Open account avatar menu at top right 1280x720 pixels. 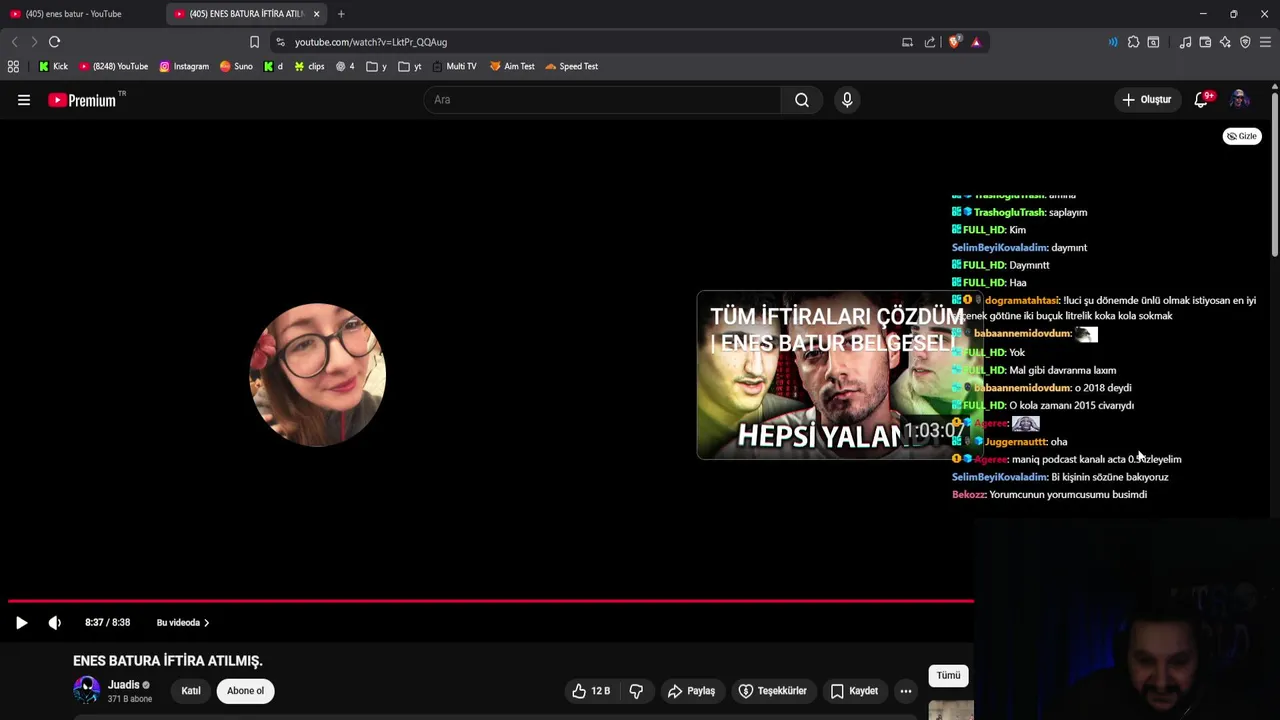point(1240,100)
